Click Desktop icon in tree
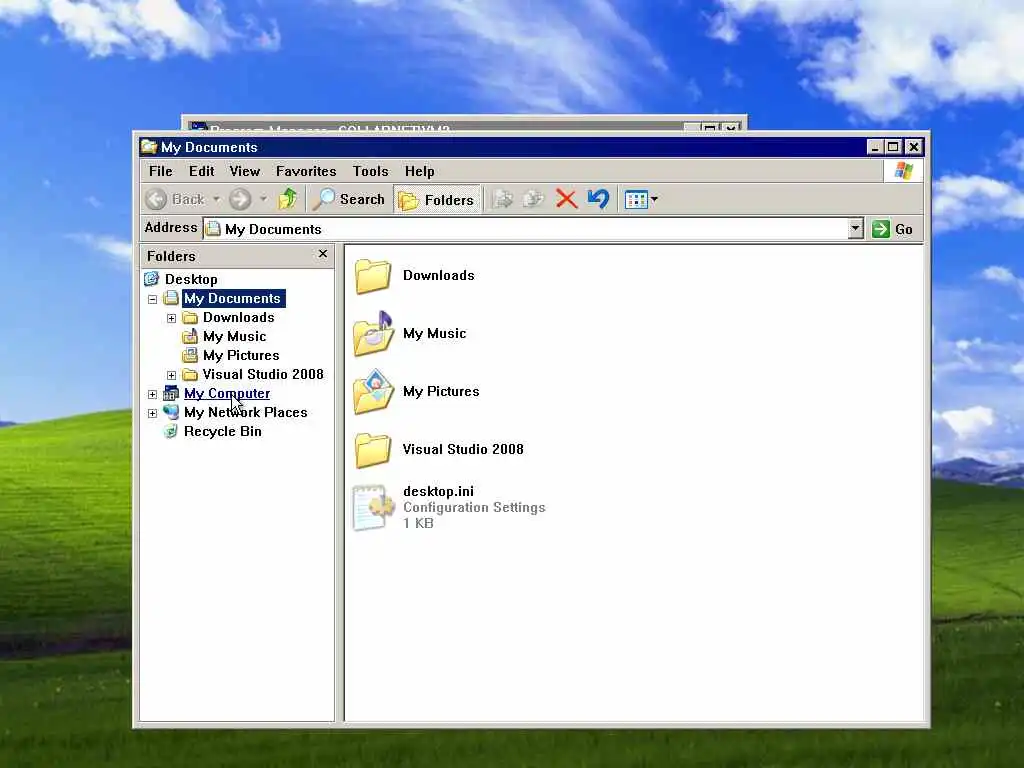The height and width of the screenshot is (768, 1024). (x=152, y=279)
